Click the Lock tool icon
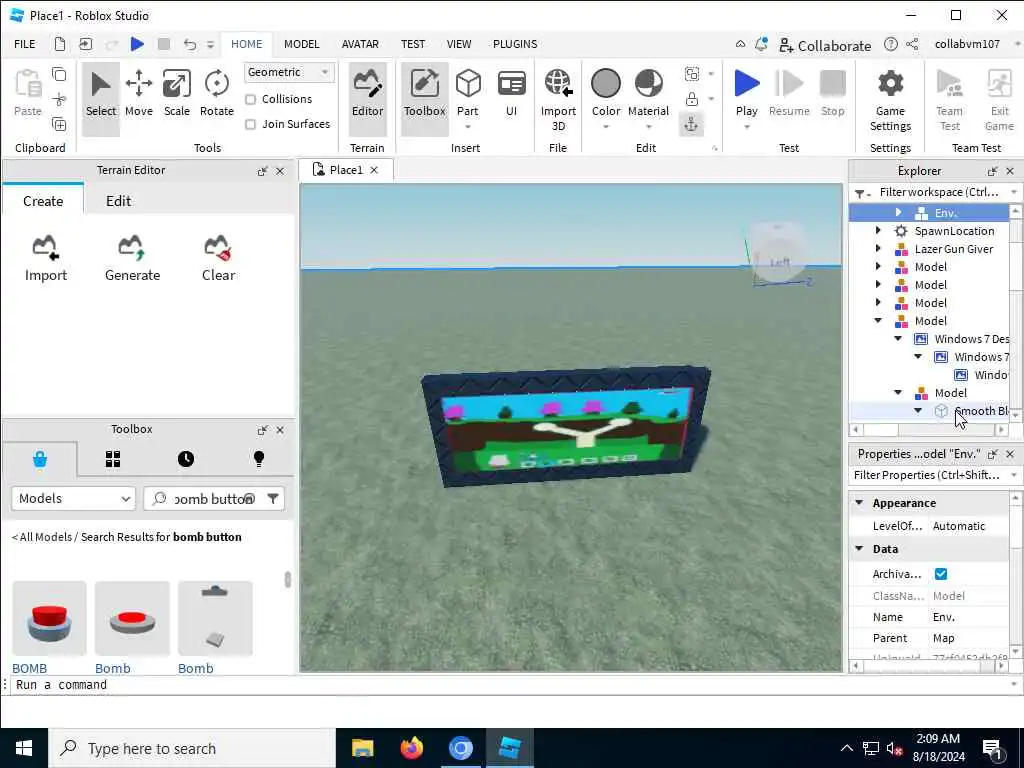This screenshot has height=768, width=1024. [692, 99]
